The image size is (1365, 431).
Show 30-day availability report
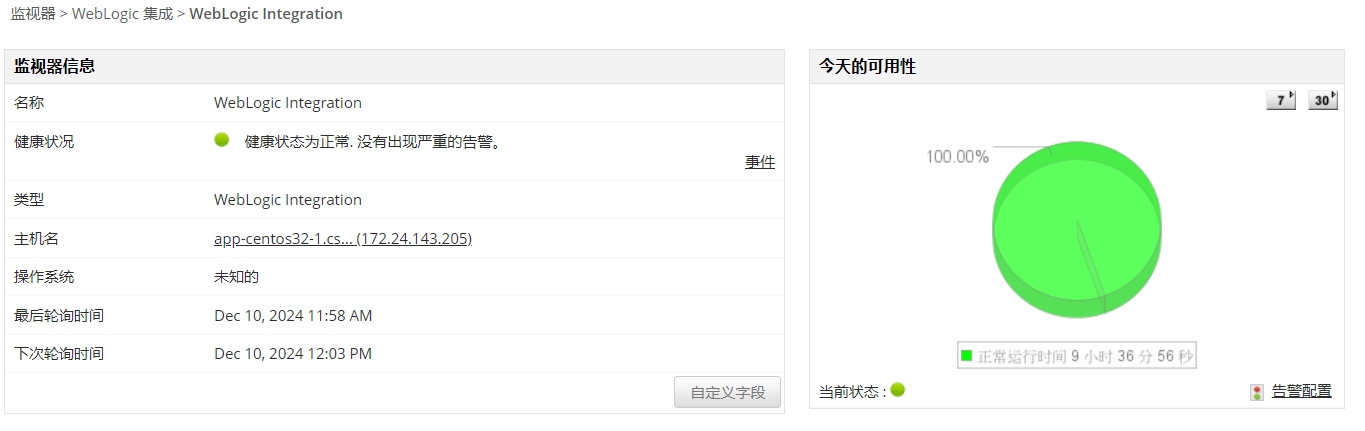tap(1322, 100)
